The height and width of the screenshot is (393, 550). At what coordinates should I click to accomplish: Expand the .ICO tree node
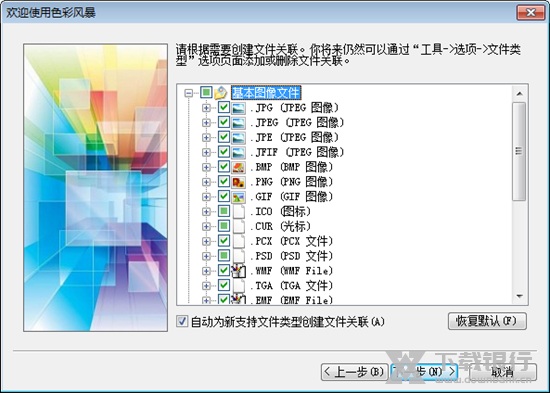[x=206, y=212]
